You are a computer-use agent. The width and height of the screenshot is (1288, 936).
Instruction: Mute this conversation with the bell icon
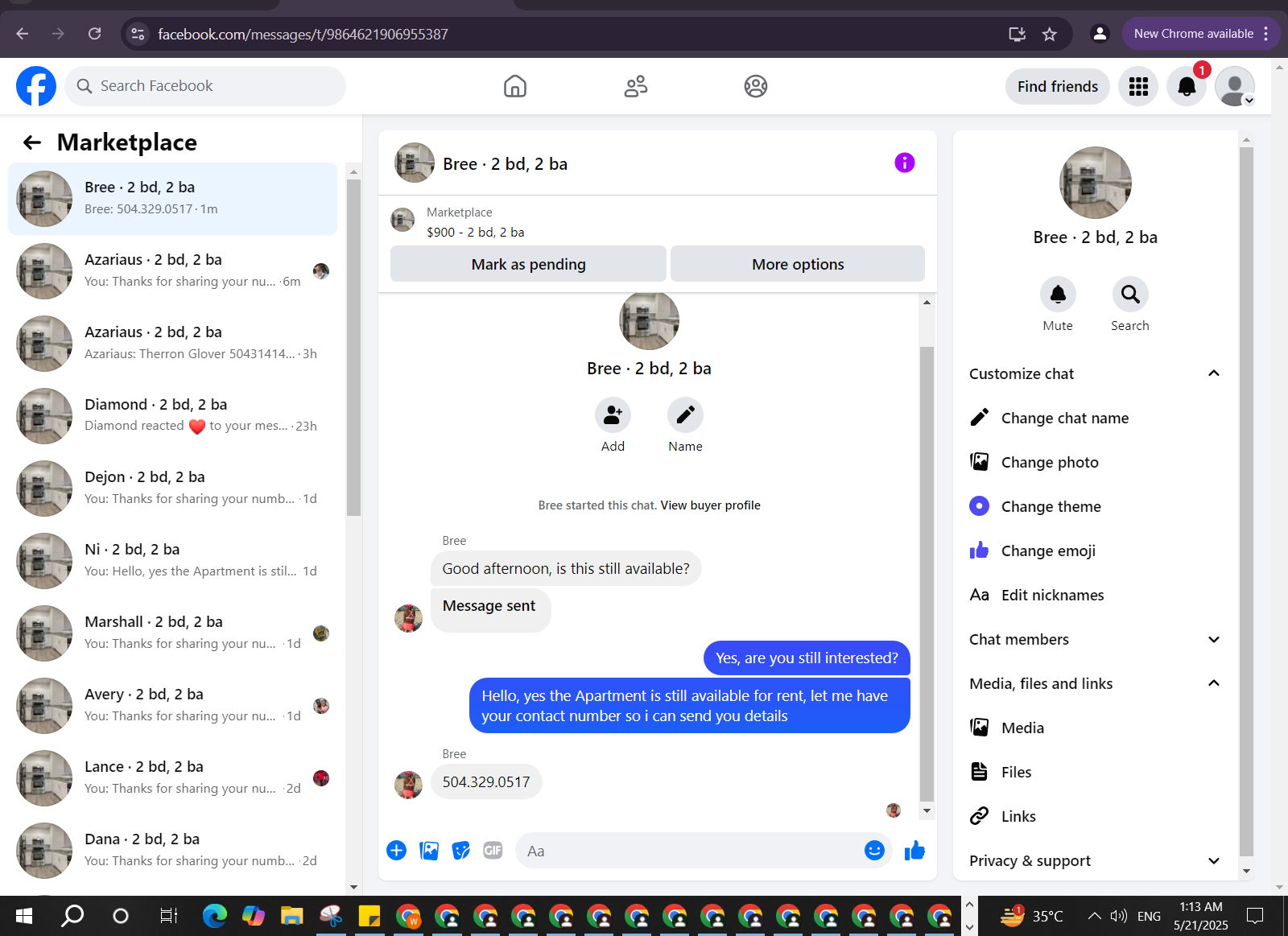tap(1058, 295)
